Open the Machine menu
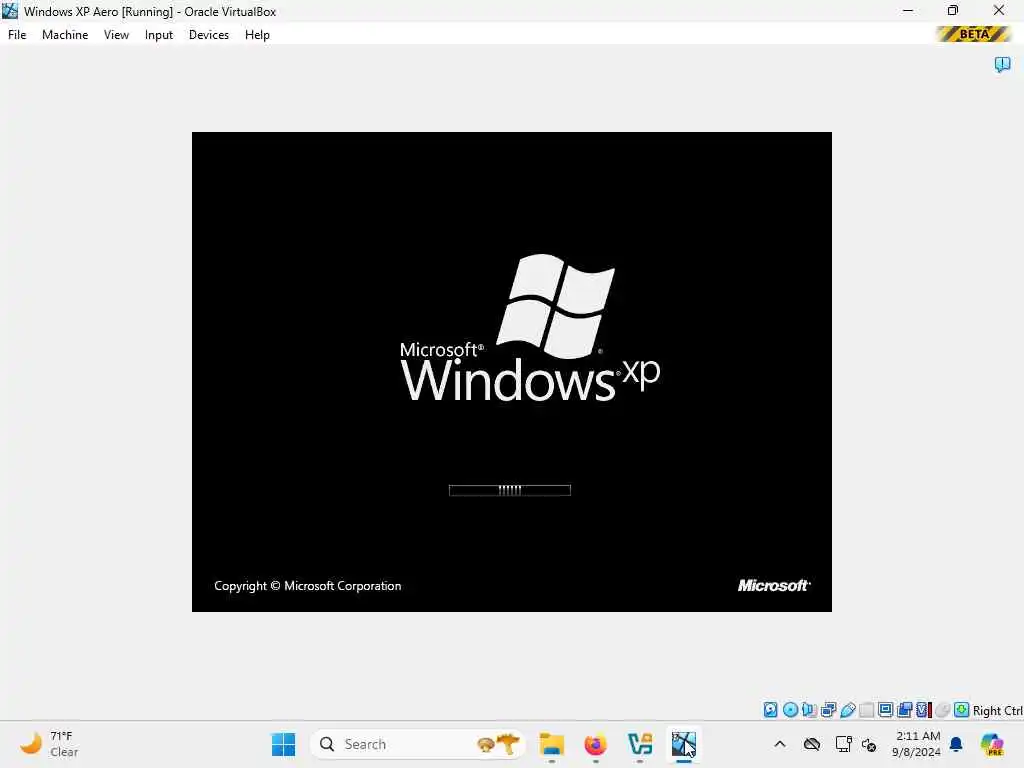Image resolution: width=1024 pixels, height=768 pixels. click(x=65, y=35)
